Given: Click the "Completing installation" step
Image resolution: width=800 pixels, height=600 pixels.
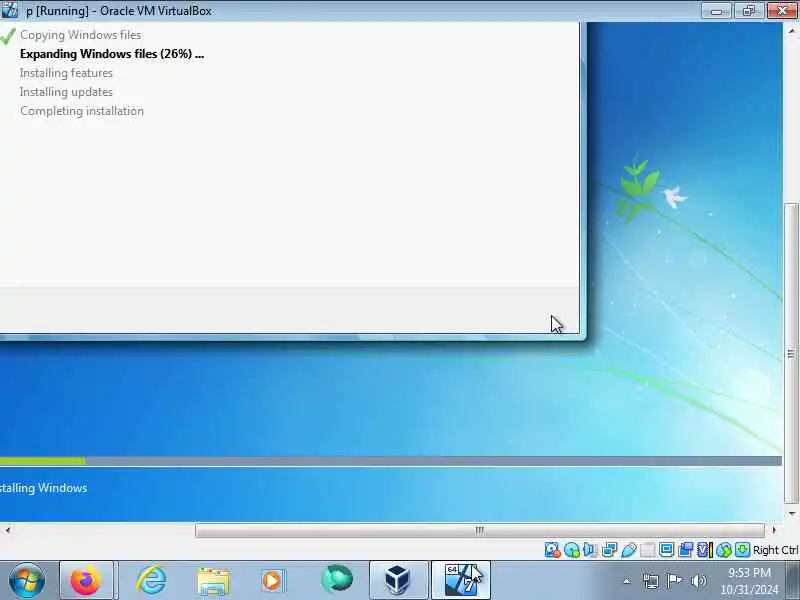Looking at the screenshot, I should (x=82, y=111).
